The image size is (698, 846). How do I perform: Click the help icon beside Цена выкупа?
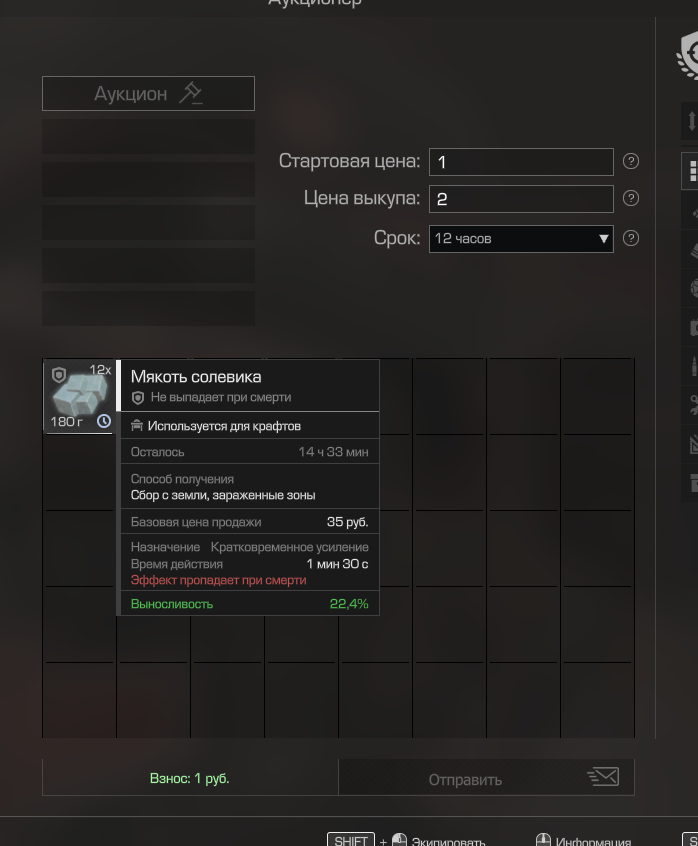[x=631, y=198]
